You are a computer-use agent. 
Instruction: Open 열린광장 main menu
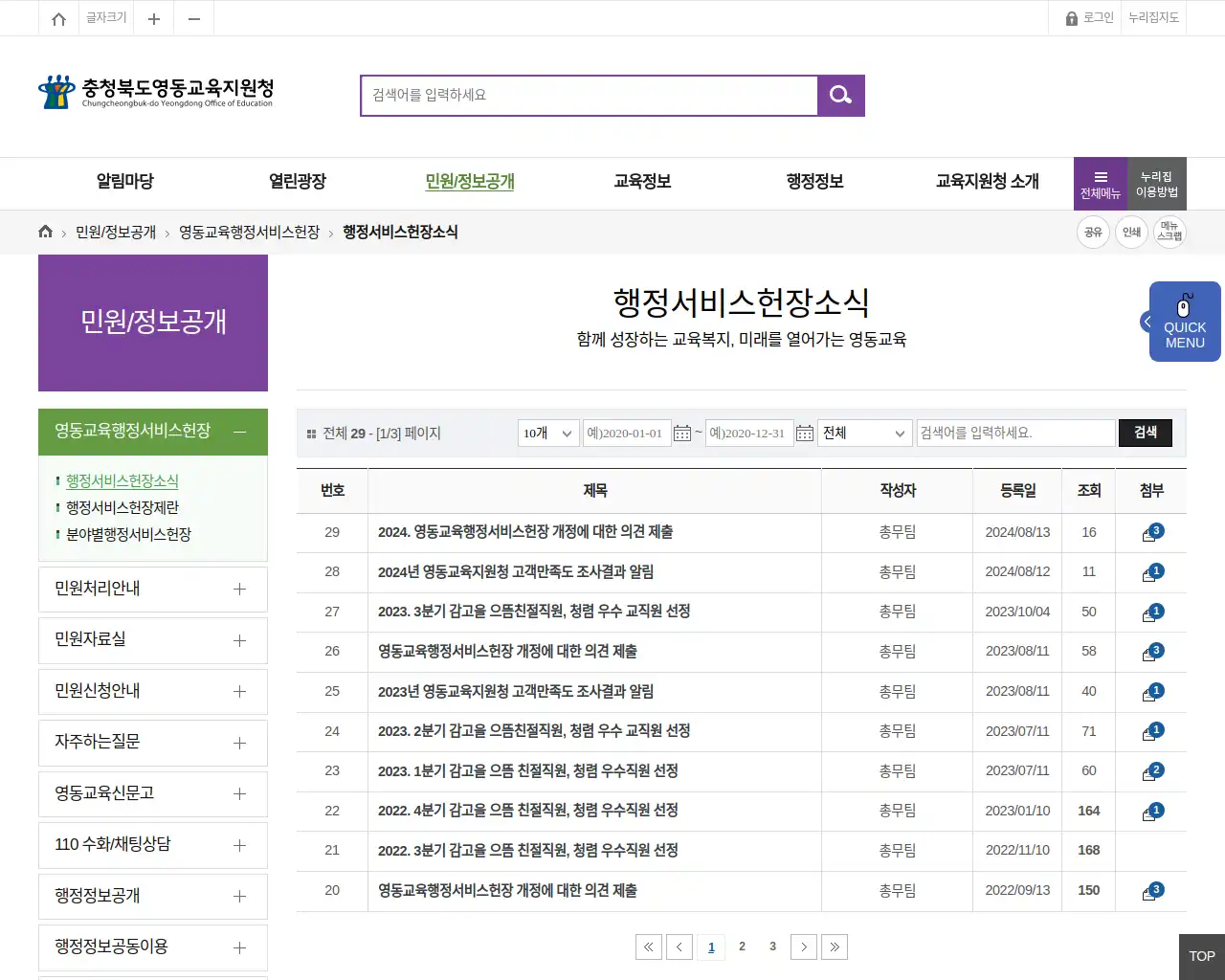click(x=298, y=182)
